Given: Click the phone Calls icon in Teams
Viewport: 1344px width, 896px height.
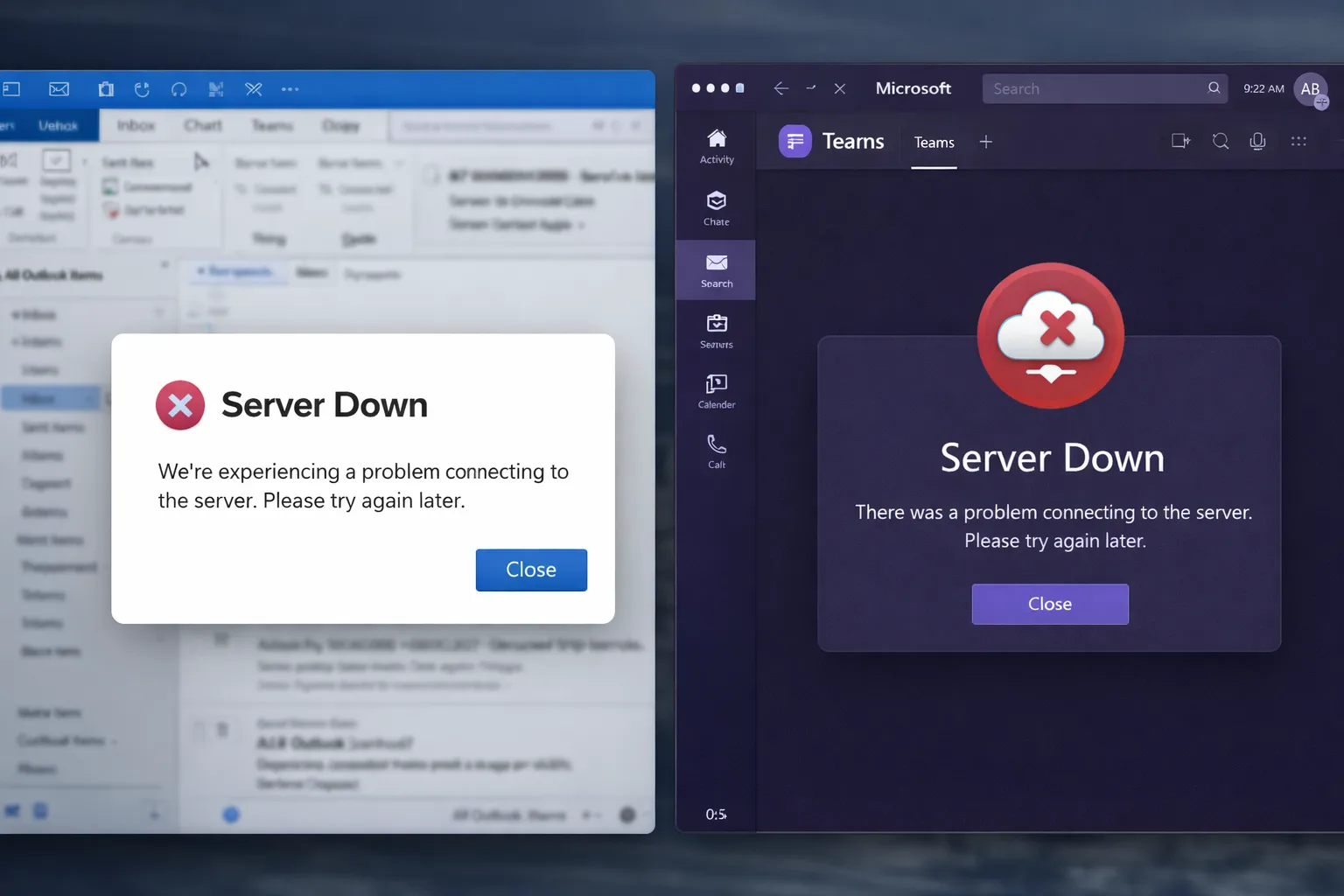Looking at the screenshot, I should [x=717, y=451].
